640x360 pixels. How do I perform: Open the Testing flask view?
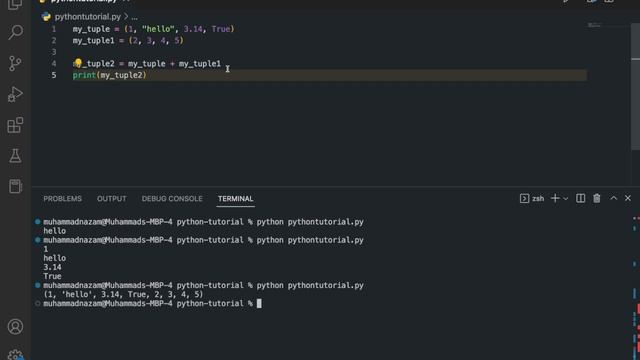coord(15,156)
